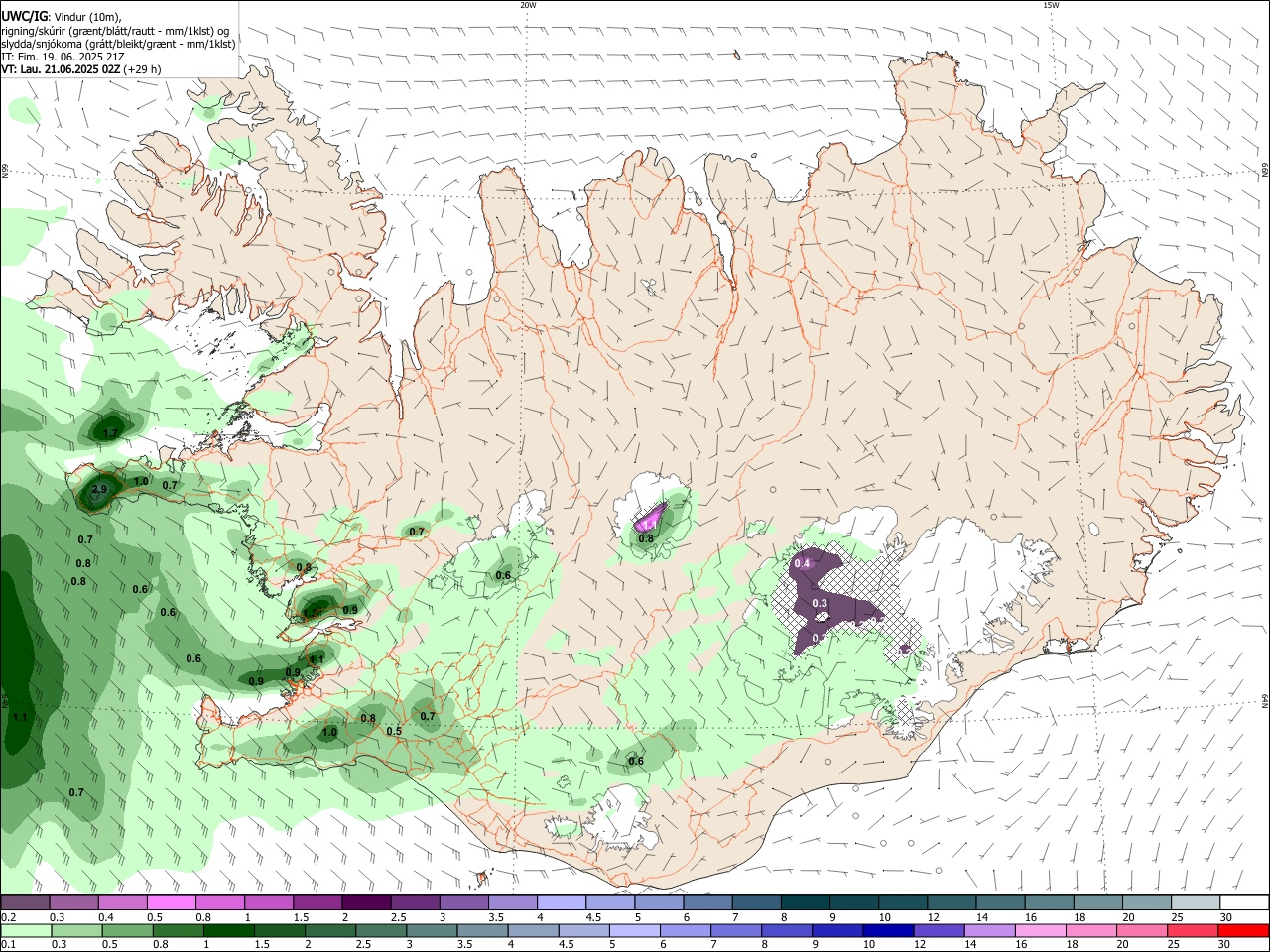Pick the light pink swatch labeled 16 in bottom legend
The image size is (1270, 952).
pyautogui.click(x=1041, y=931)
